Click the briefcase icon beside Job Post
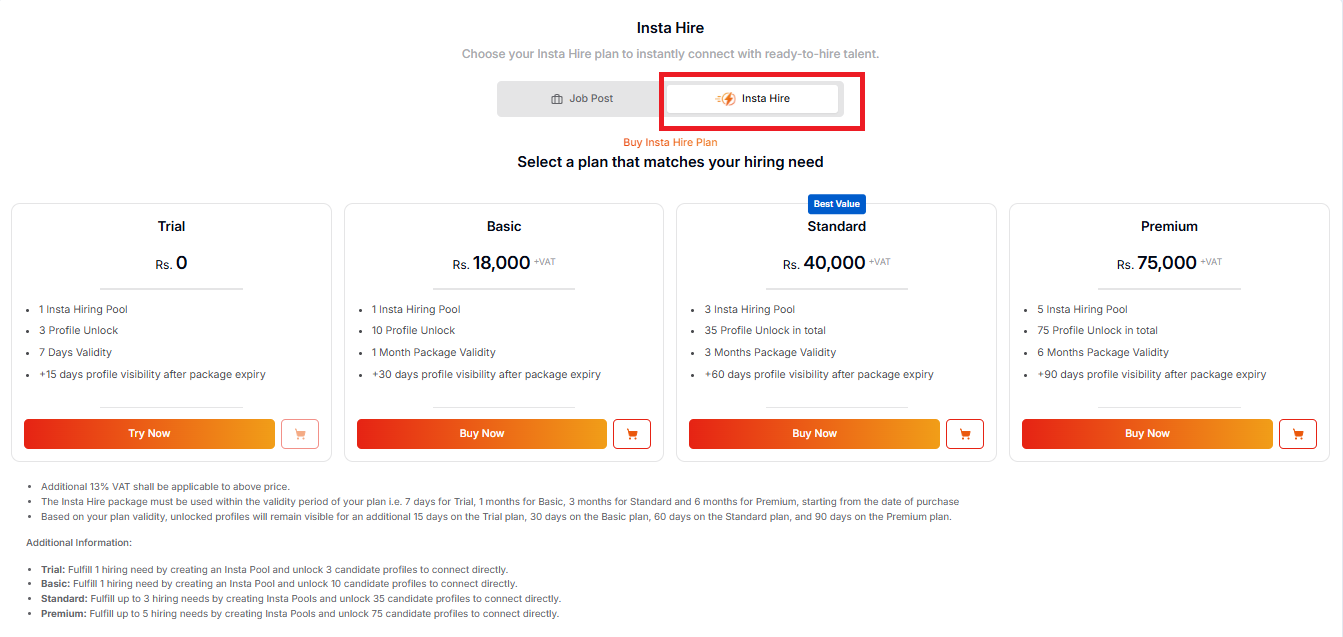1343x637 pixels. 557,99
